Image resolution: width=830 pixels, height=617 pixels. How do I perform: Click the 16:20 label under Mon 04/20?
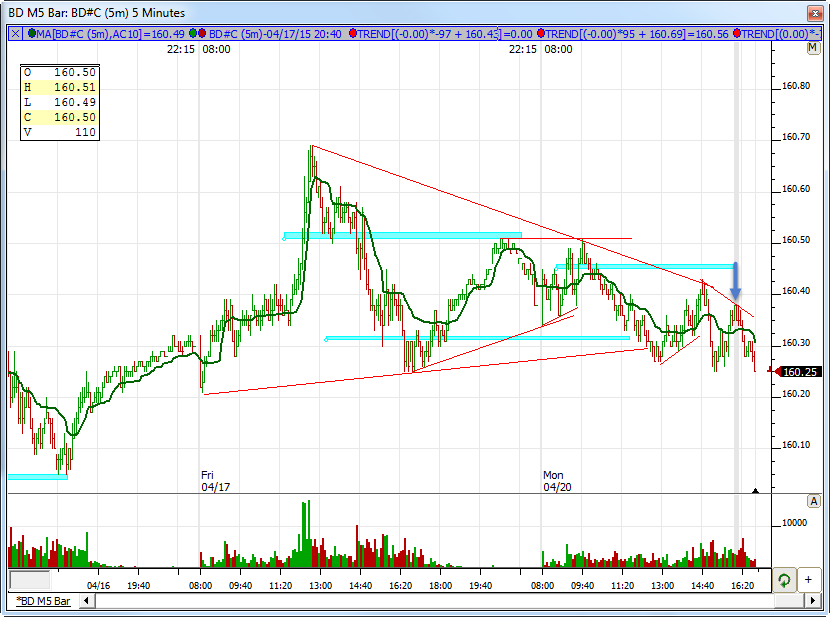(x=742, y=586)
